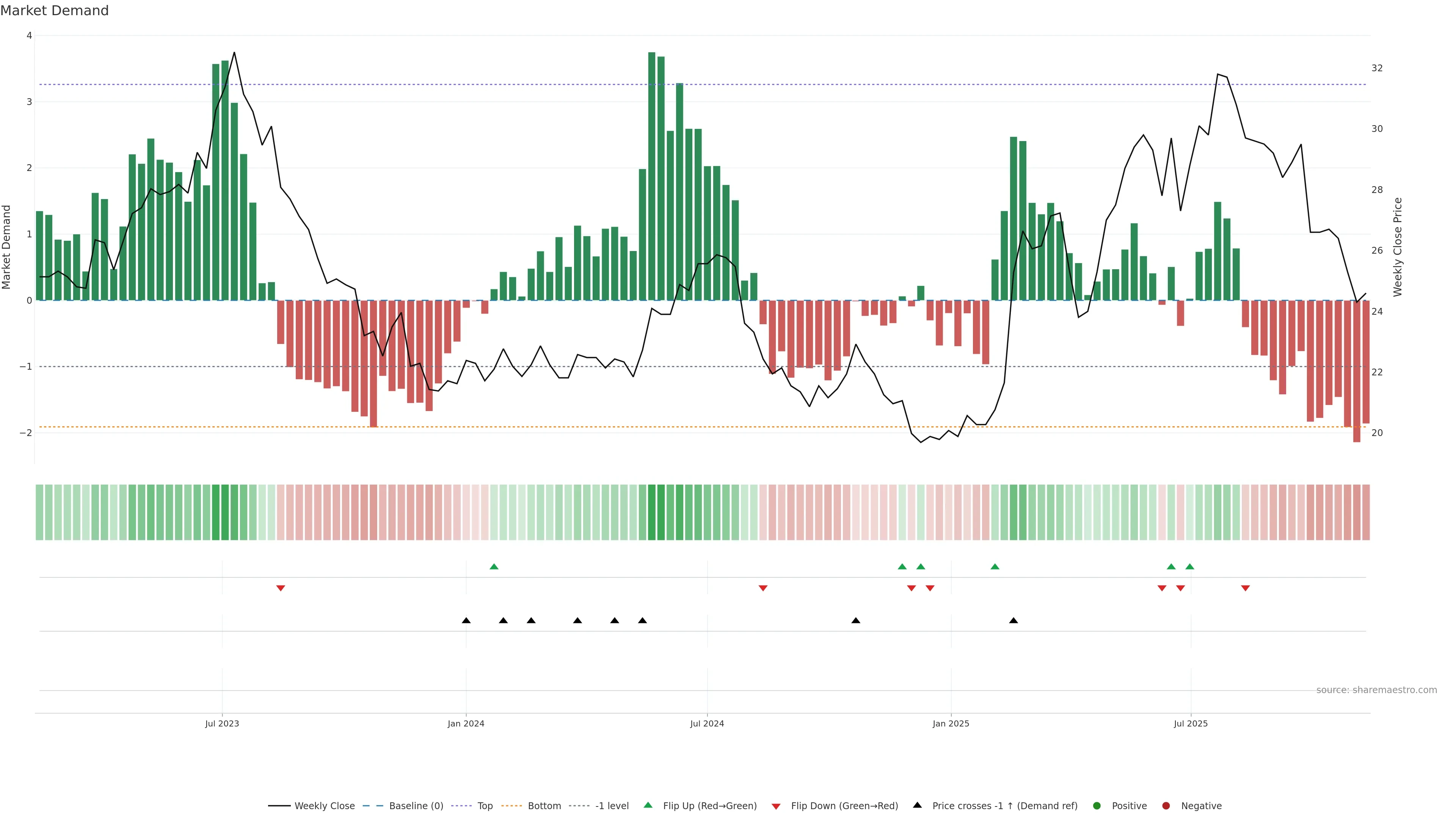Toggle the Top dotted line legend entry
The image size is (1456, 819).
pos(485,805)
